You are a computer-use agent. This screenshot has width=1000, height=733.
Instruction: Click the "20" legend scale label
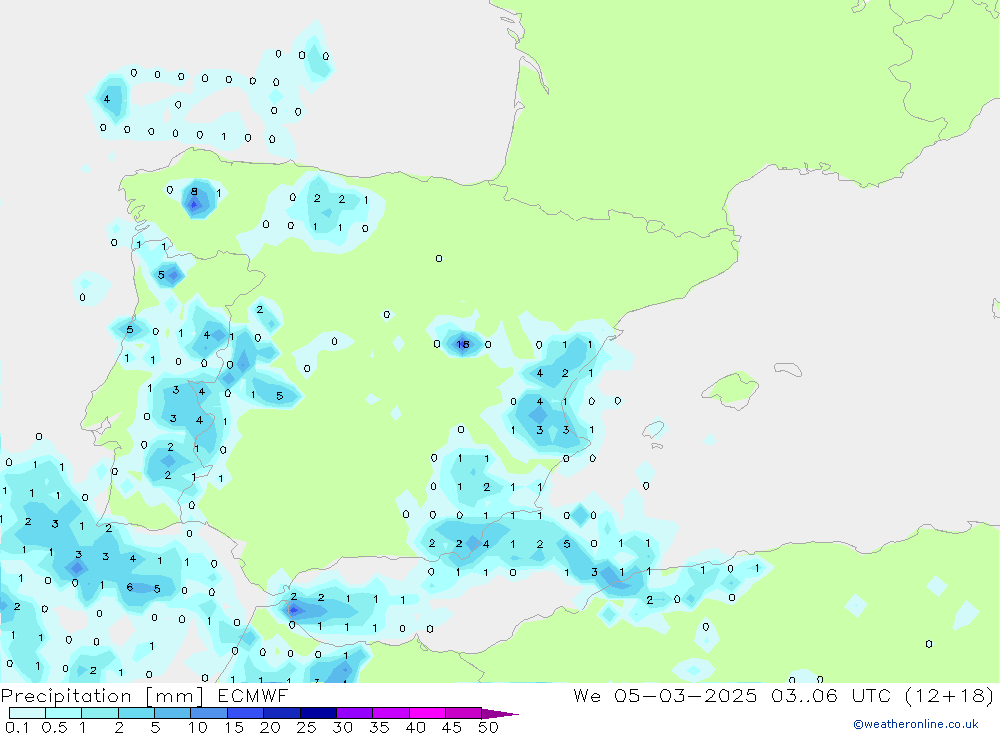pyautogui.click(x=270, y=727)
